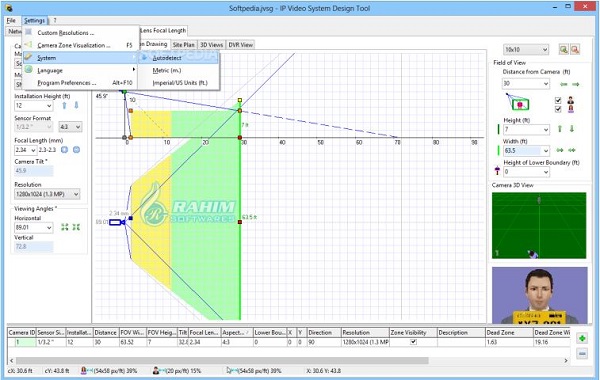Viewport: 600px width, 380px height.
Task: Select the System submenu entry
Action: [x=80, y=58]
